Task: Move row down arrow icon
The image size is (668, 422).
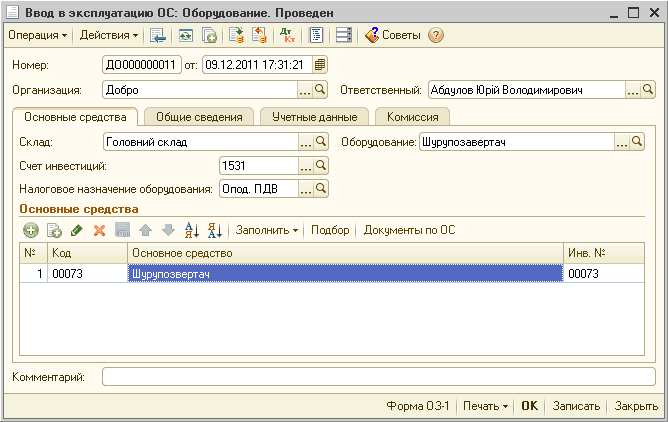Action: [x=169, y=230]
